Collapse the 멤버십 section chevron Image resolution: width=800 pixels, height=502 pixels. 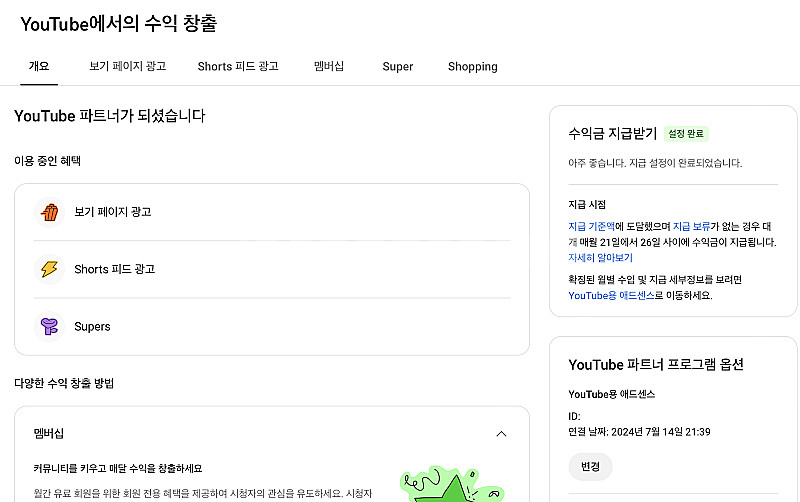click(502, 434)
